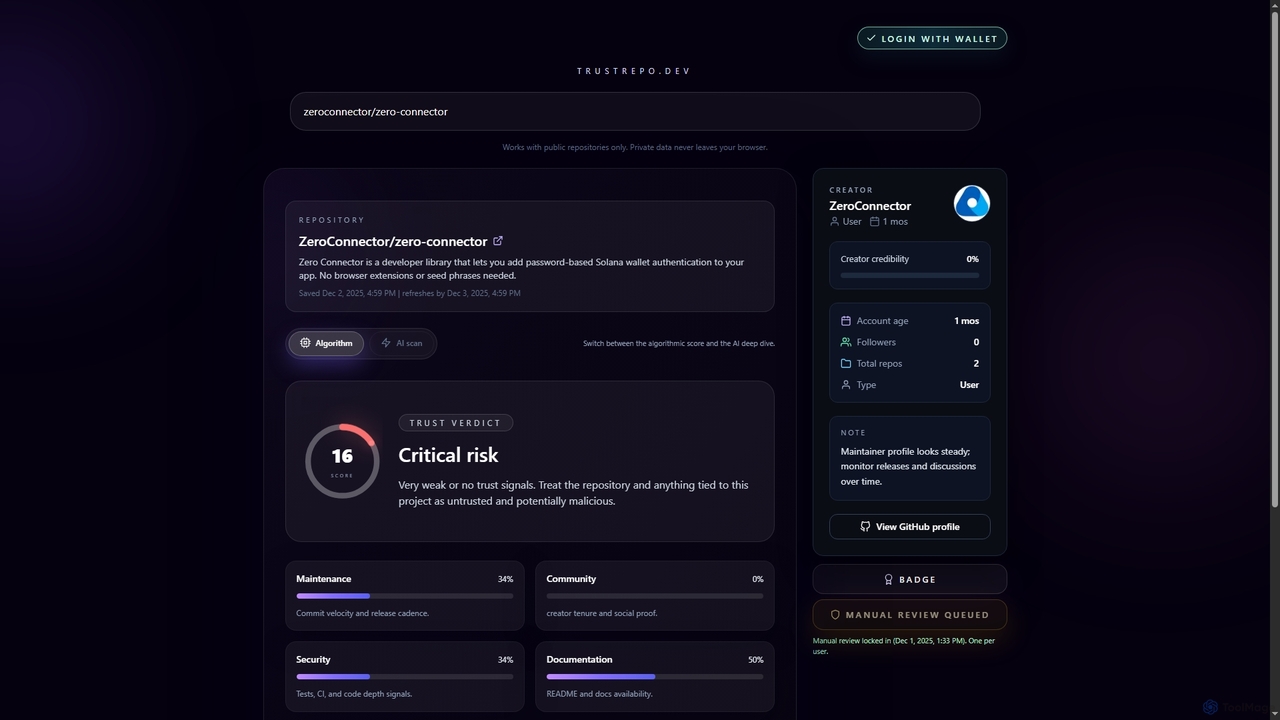1280x720 pixels.
Task: Click the Login with Wallet button
Action: click(x=932, y=38)
